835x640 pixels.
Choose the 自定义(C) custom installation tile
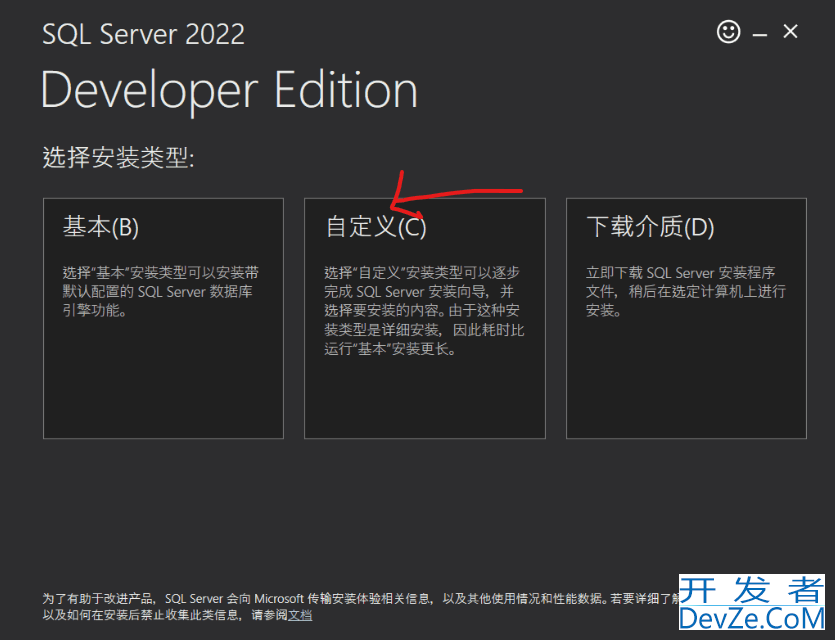[424, 318]
